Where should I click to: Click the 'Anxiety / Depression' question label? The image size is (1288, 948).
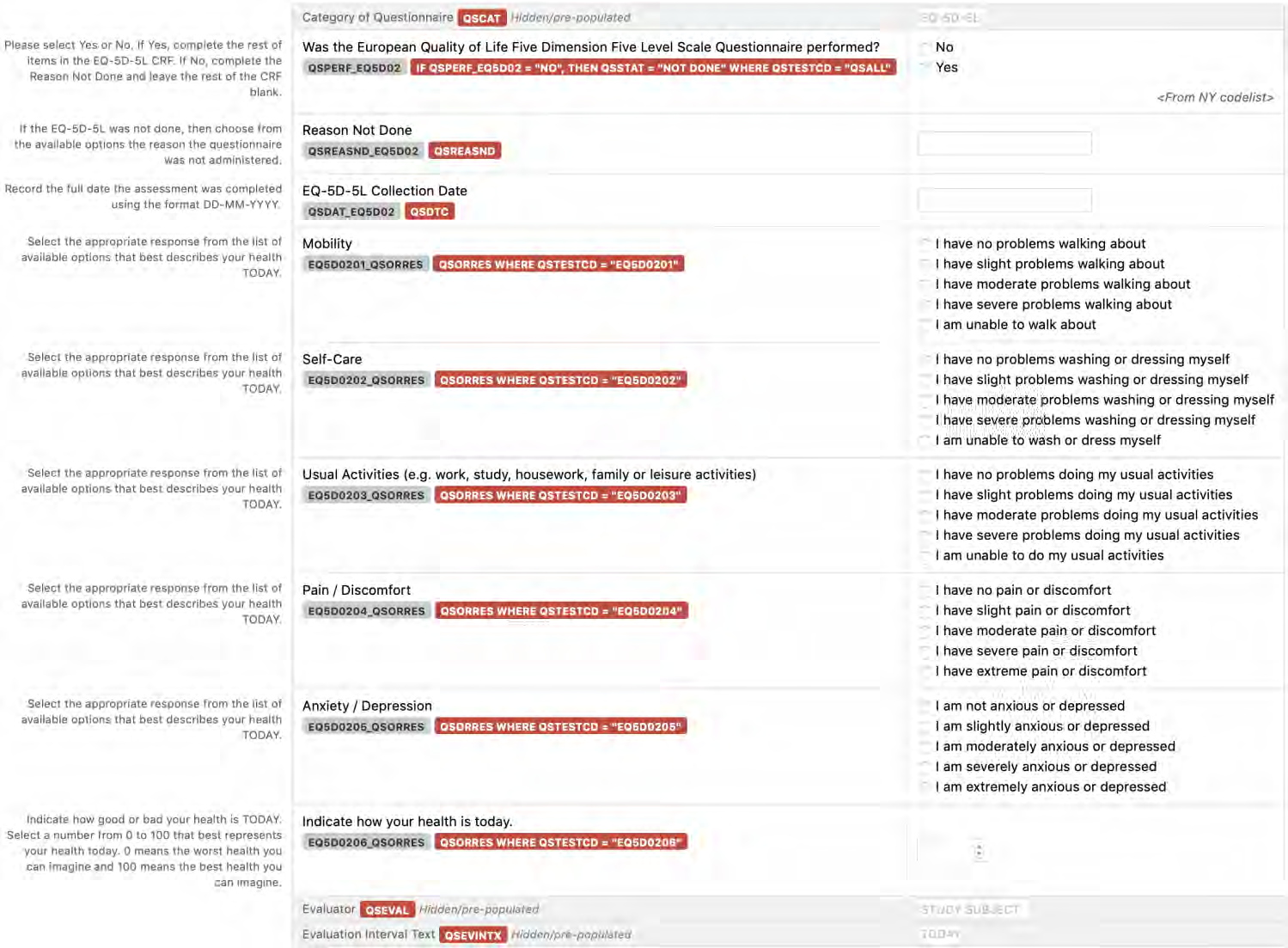coord(367,706)
